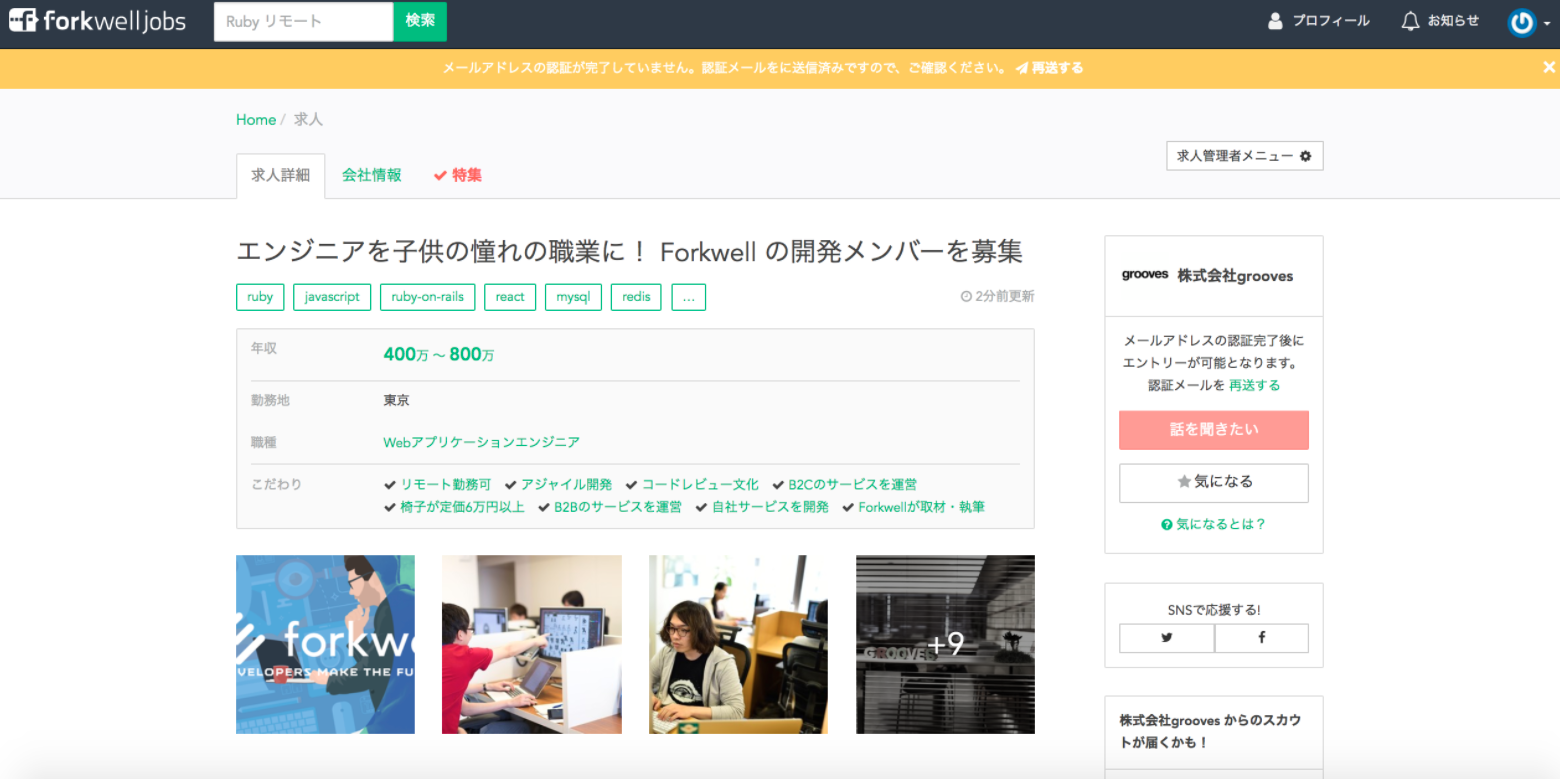The width and height of the screenshot is (1560, 779).
Task: Click the ruby-on-rails tag
Action: 428,297
